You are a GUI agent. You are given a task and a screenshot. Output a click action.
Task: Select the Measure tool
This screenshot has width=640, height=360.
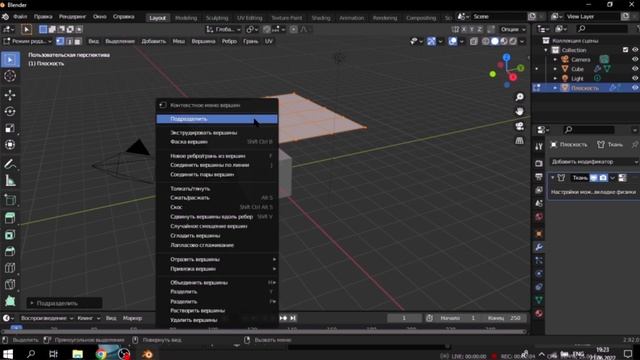pos(10,181)
